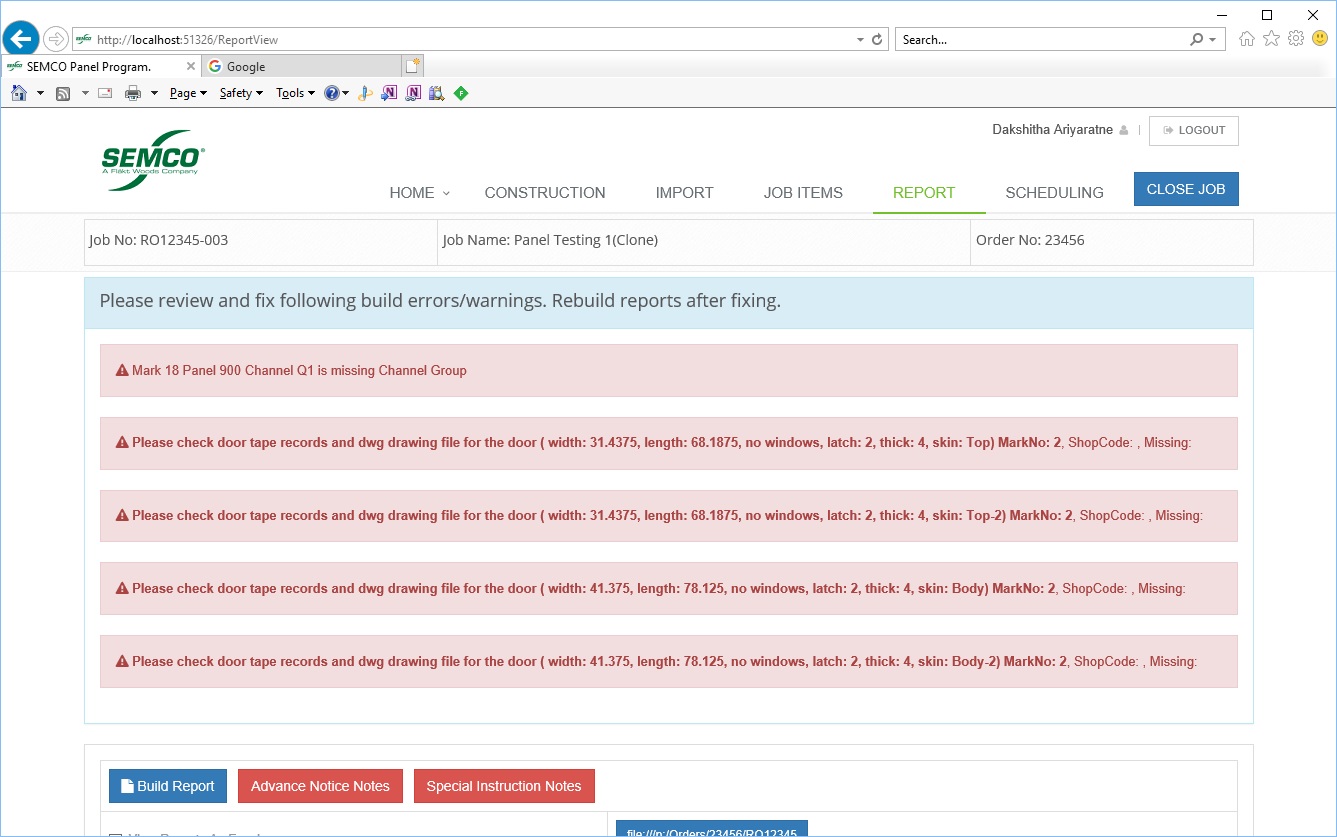Click into the browser Search box
Viewport: 1337px width, 837px height.
click(x=1040, y=40)
